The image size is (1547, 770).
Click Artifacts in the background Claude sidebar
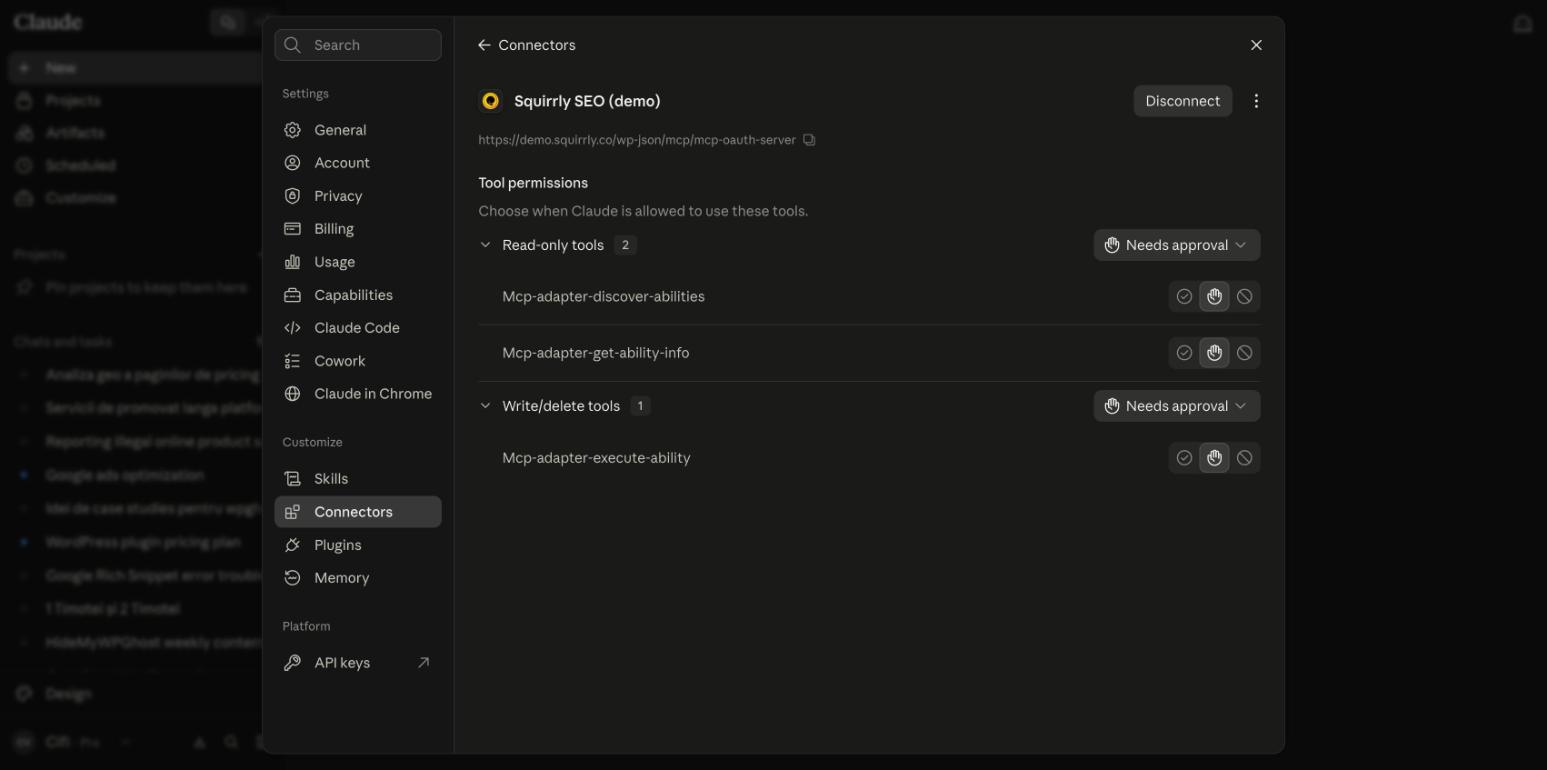pos(74,132)
